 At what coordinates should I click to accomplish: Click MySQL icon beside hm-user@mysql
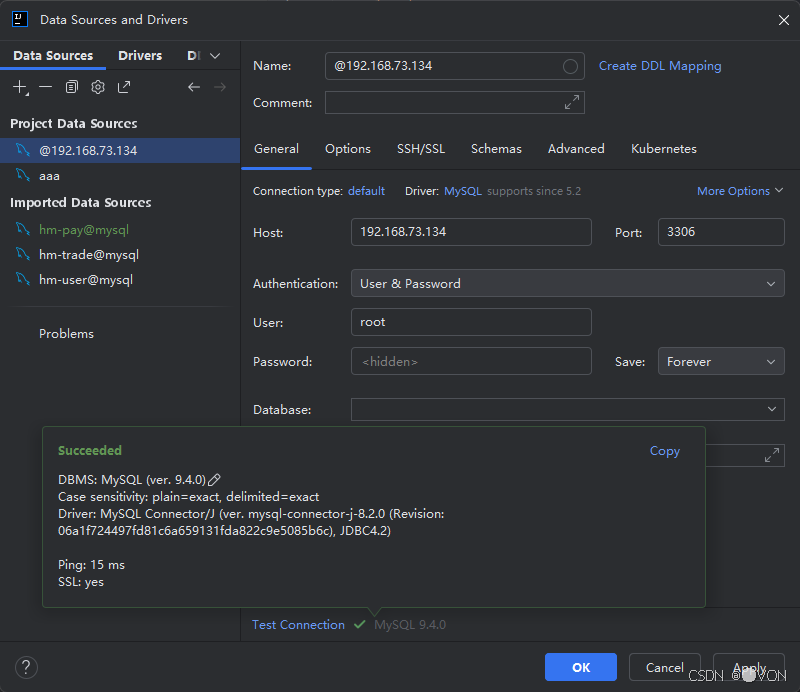(22, 279)
